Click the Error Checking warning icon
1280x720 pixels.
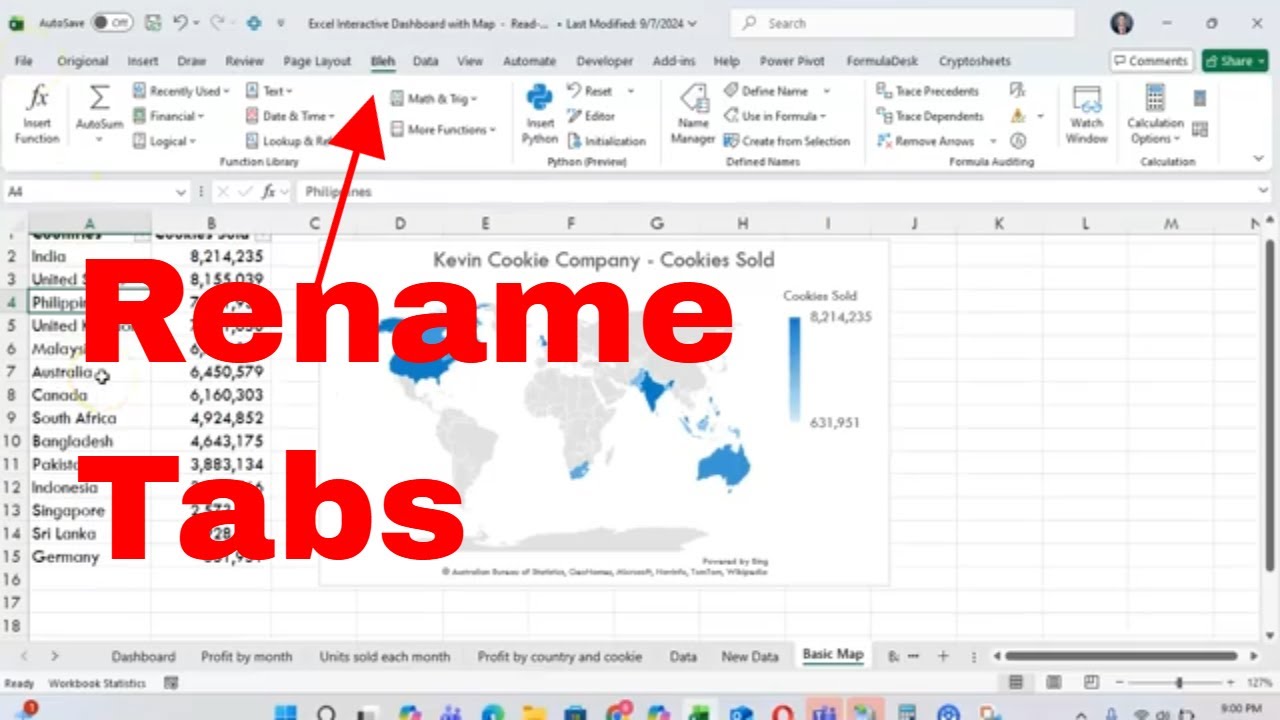point(1018,116)
